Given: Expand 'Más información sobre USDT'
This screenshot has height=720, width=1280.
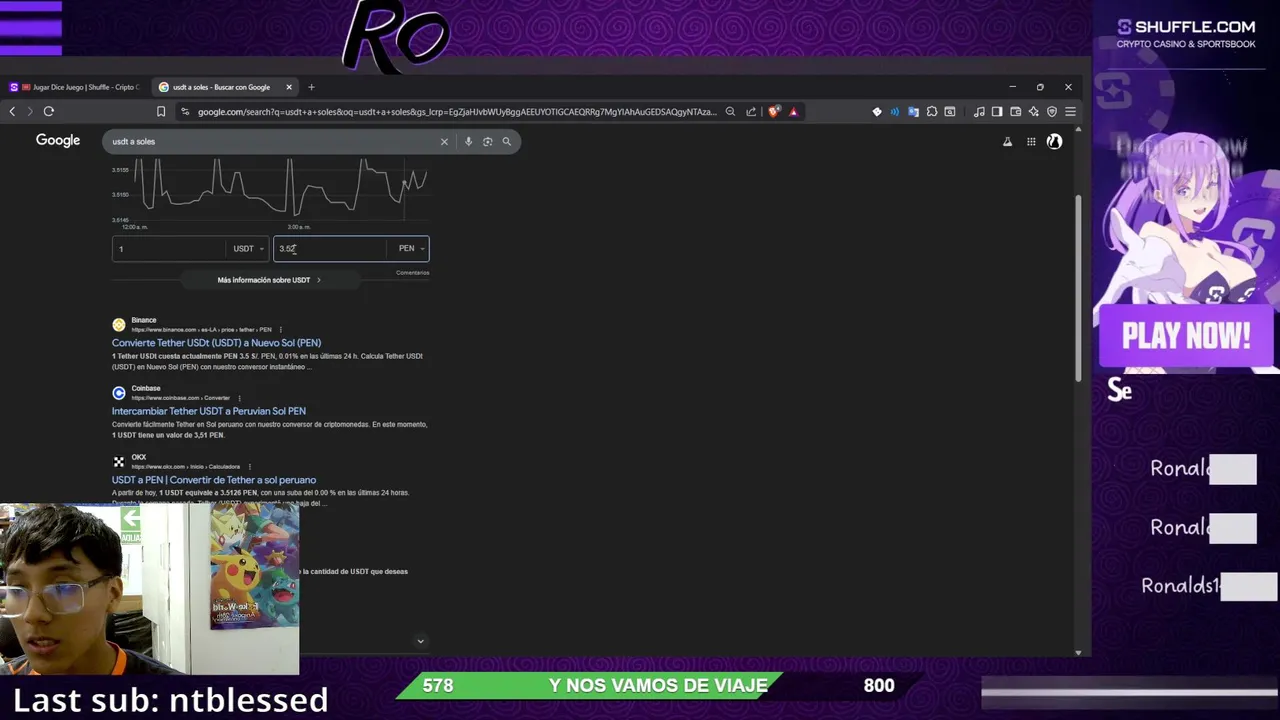Looking at the screenshot, I should point(269,280).
